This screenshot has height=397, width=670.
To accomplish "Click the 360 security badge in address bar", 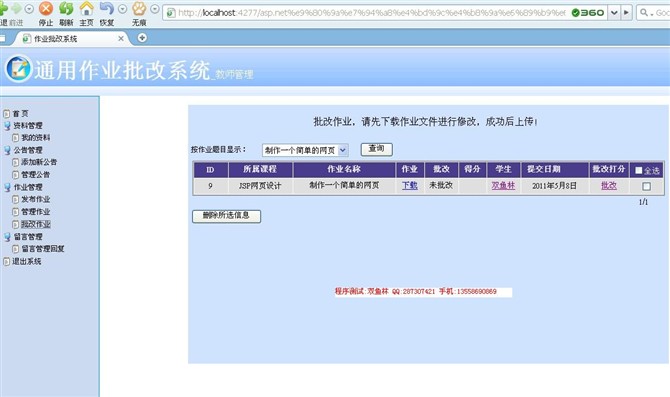I will (588, 13).
